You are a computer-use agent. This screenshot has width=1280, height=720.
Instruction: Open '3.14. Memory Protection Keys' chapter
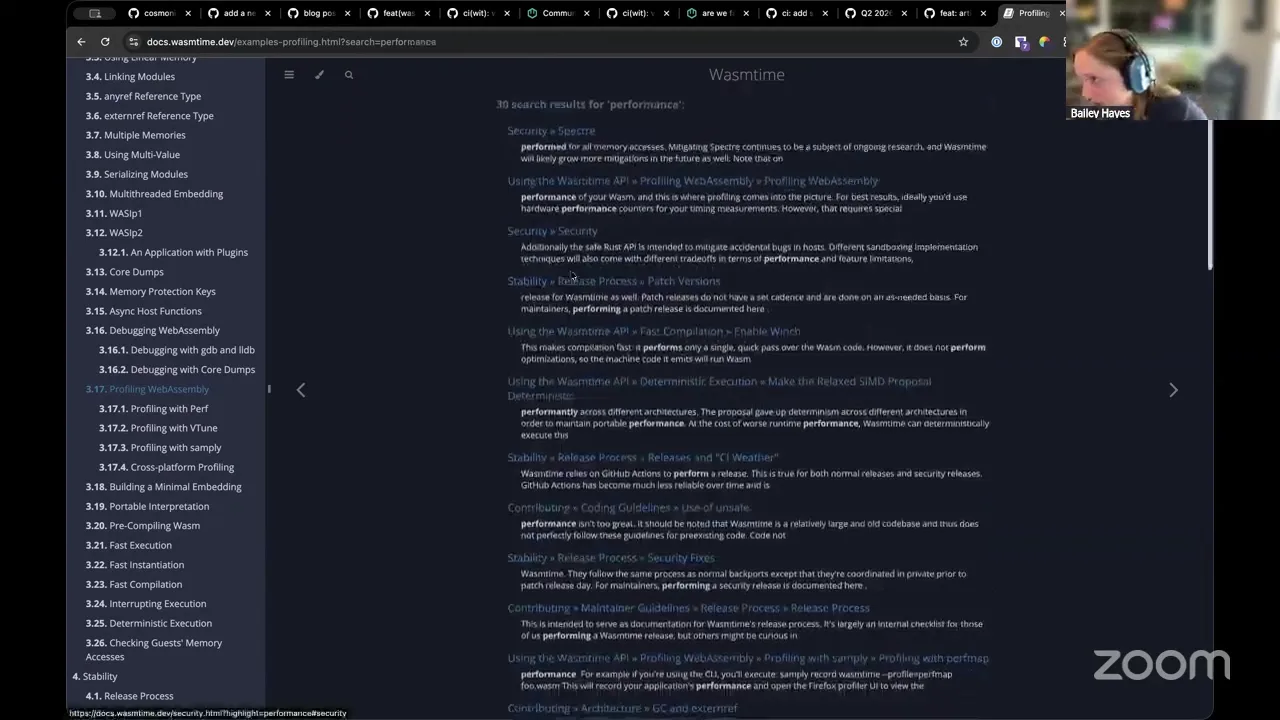click(150, 291)
